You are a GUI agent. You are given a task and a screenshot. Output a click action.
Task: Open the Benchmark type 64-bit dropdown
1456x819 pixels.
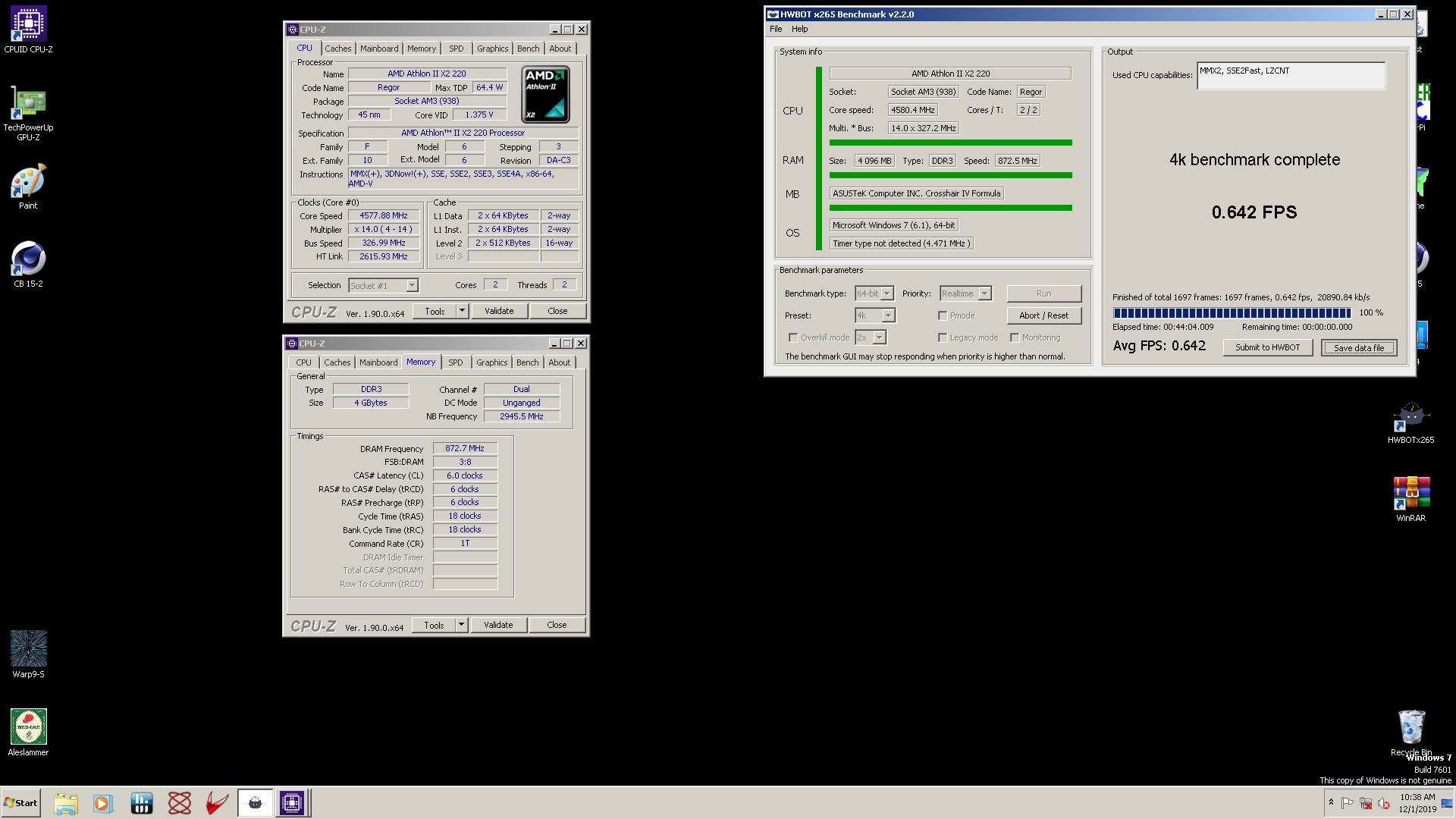(874, 293)
